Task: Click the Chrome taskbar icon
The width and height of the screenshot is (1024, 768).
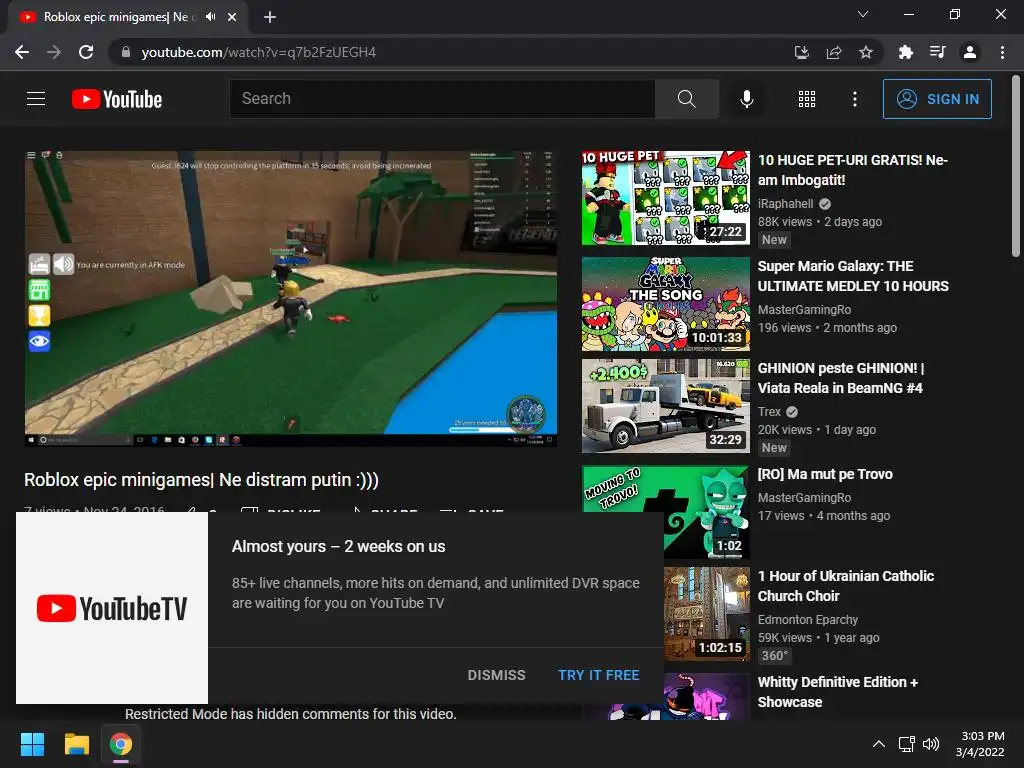Action: tap(121, 744)
